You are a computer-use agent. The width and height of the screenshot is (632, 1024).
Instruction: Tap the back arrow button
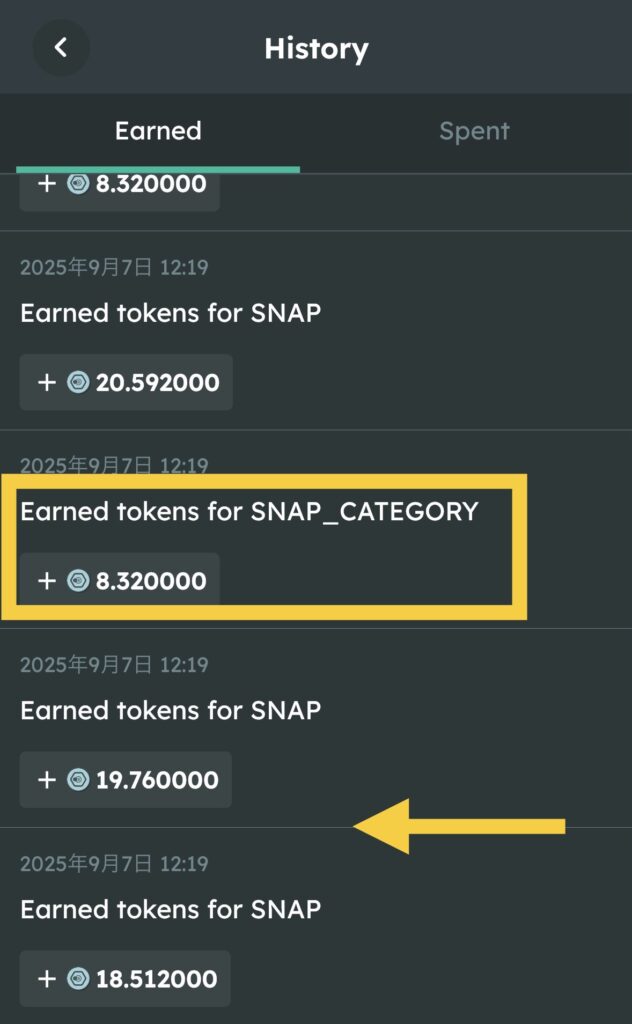(x=61, y=47)
